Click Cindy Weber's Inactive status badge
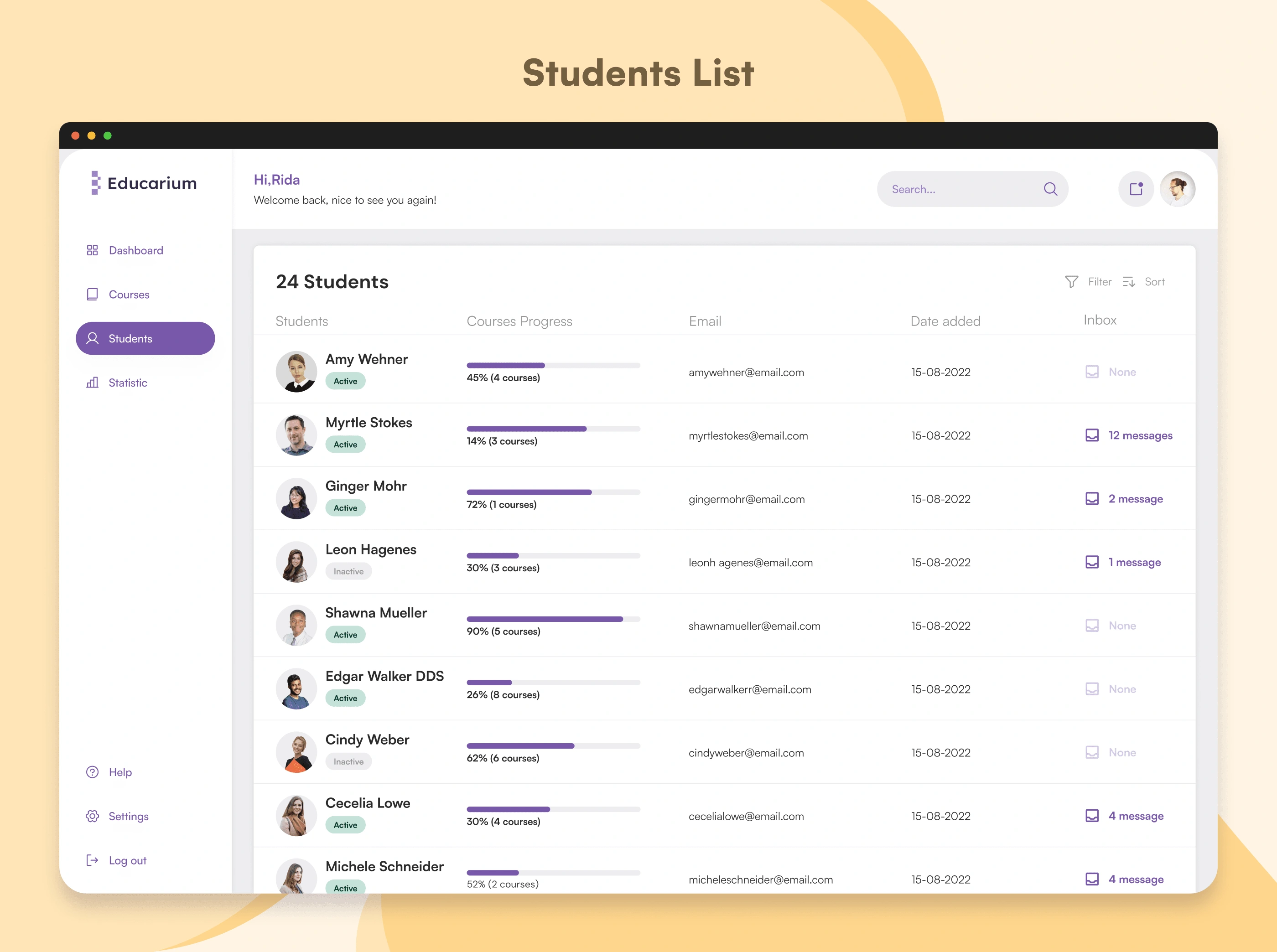The image size is (1277, 952). pos(348,761)
